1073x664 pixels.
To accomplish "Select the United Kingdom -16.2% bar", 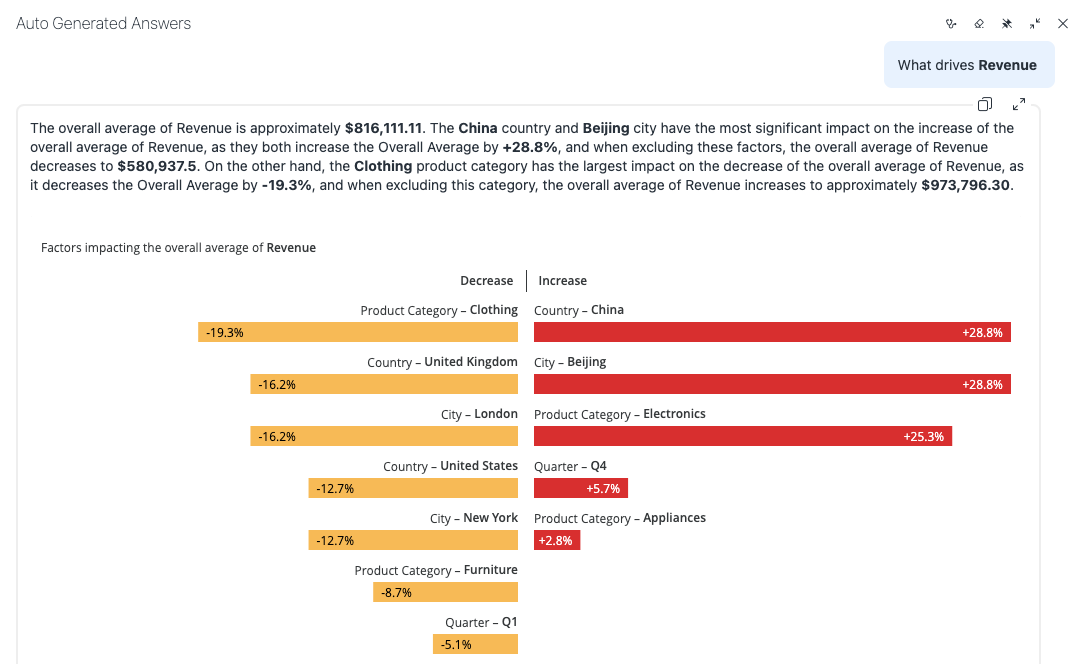I will pos(384,384).
